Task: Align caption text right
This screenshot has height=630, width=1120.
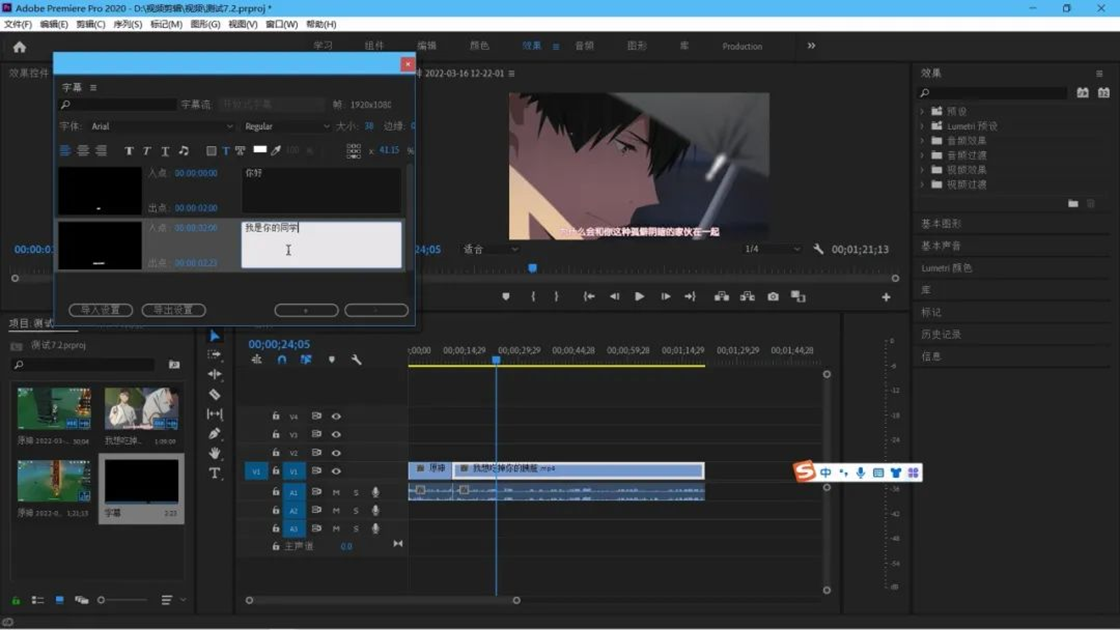Action: pyautogui.click(x=101, y=151)
